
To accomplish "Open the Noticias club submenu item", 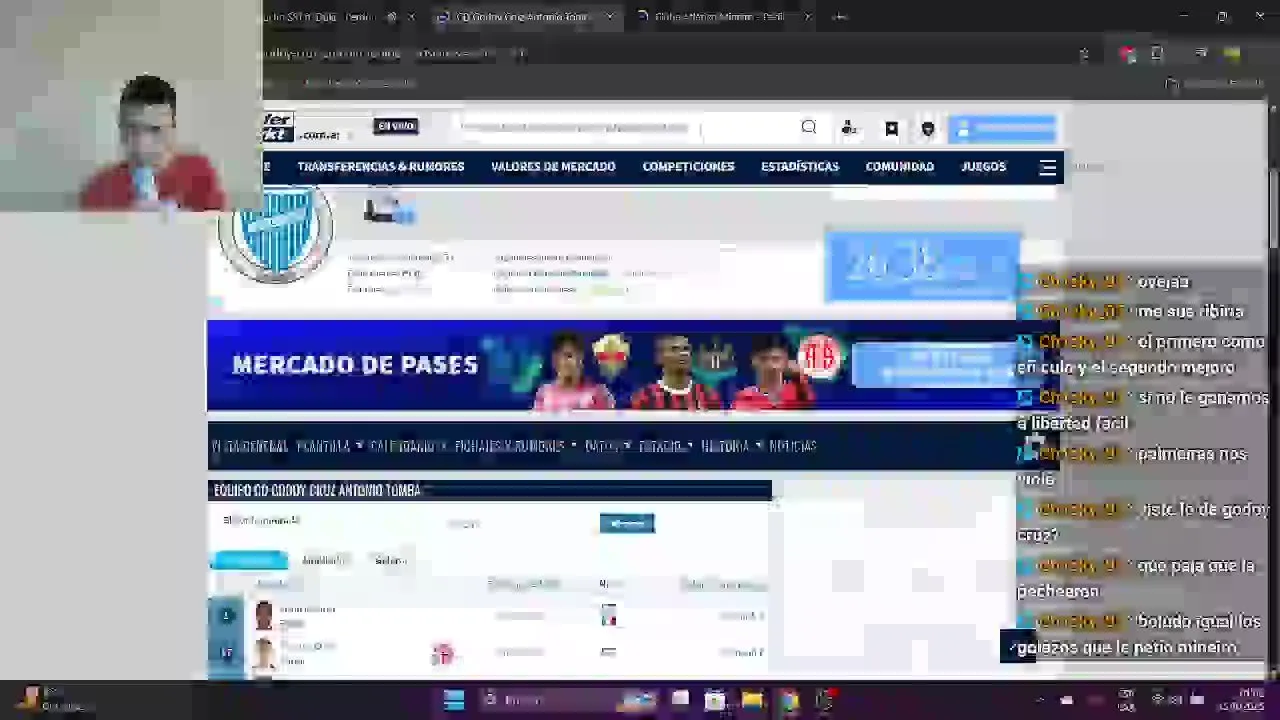I will coord(793,447).
